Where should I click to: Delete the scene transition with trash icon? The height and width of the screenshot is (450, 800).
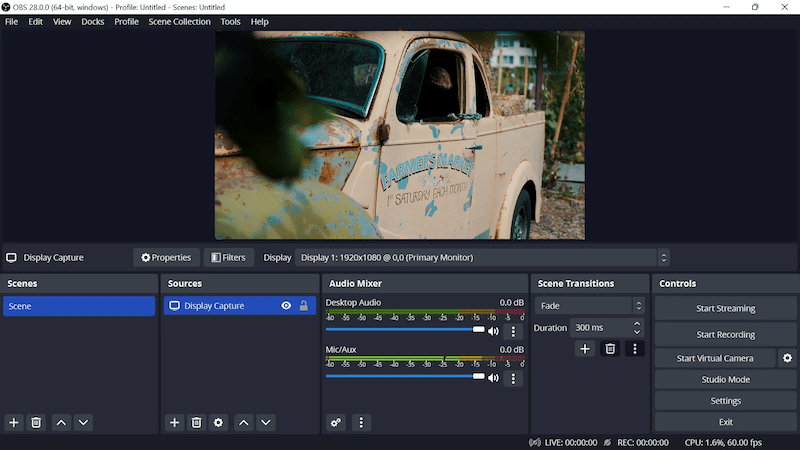(x=610, y=349)
